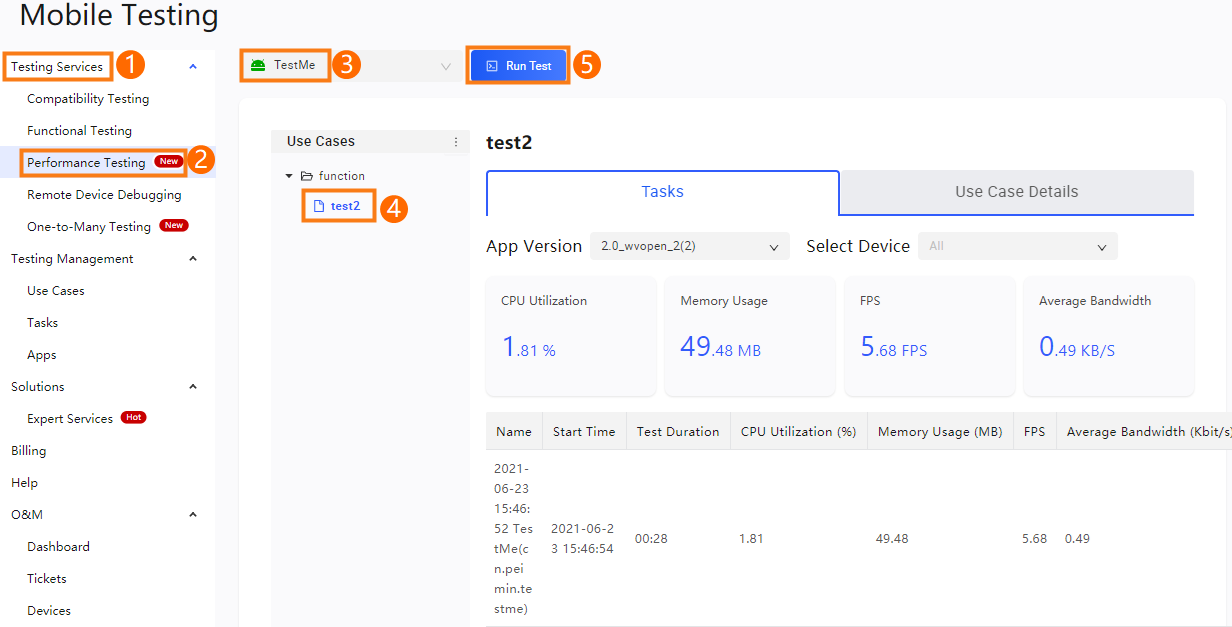Click the CPU Utilization (%) column header
This screenshot has width=1232, height=627.
(799, 432)
